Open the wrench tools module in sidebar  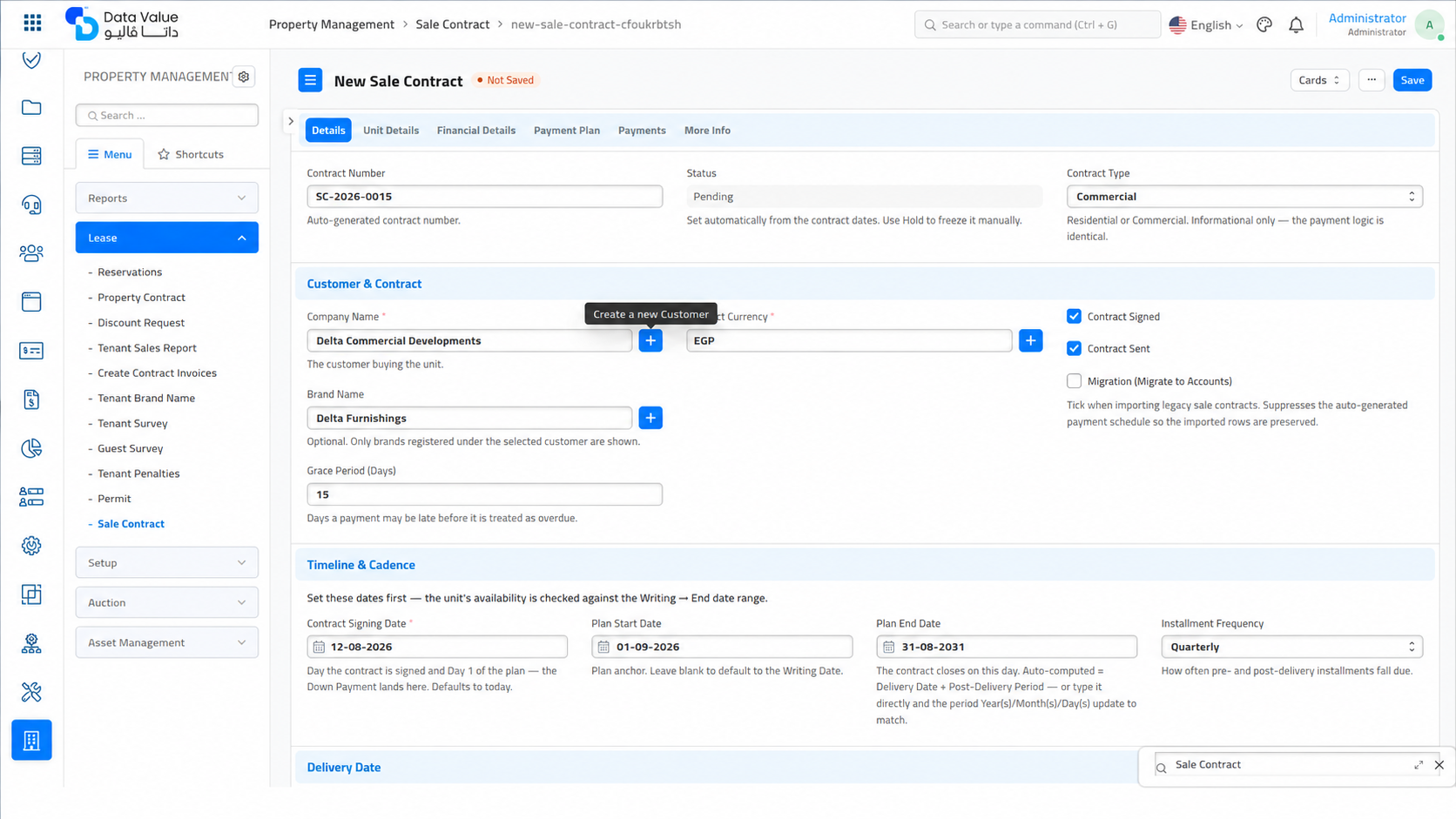pos(31,692)
